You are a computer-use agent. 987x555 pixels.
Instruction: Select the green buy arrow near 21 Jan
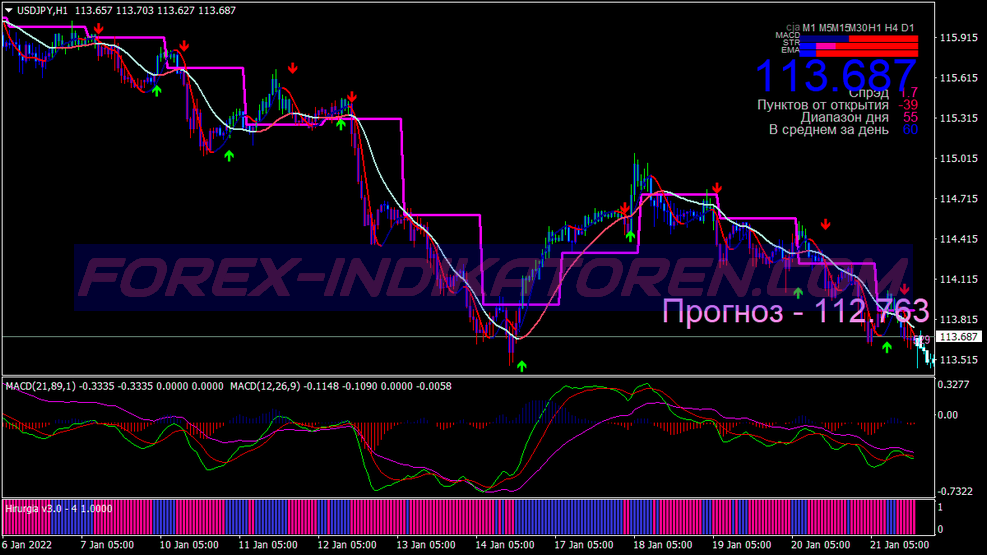click(x=887, y=347)
